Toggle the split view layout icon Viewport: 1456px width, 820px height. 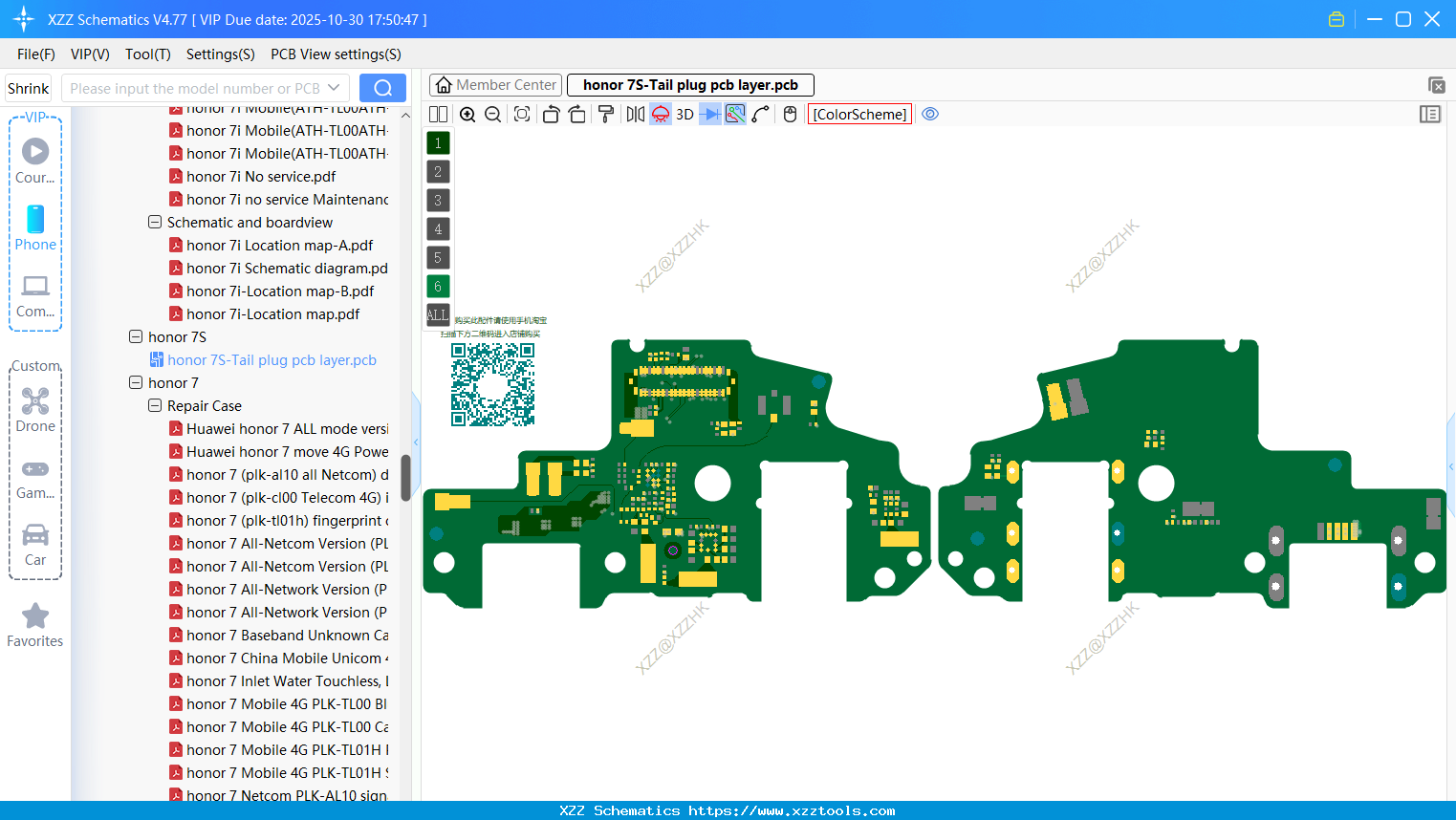[x=438, y=115]
